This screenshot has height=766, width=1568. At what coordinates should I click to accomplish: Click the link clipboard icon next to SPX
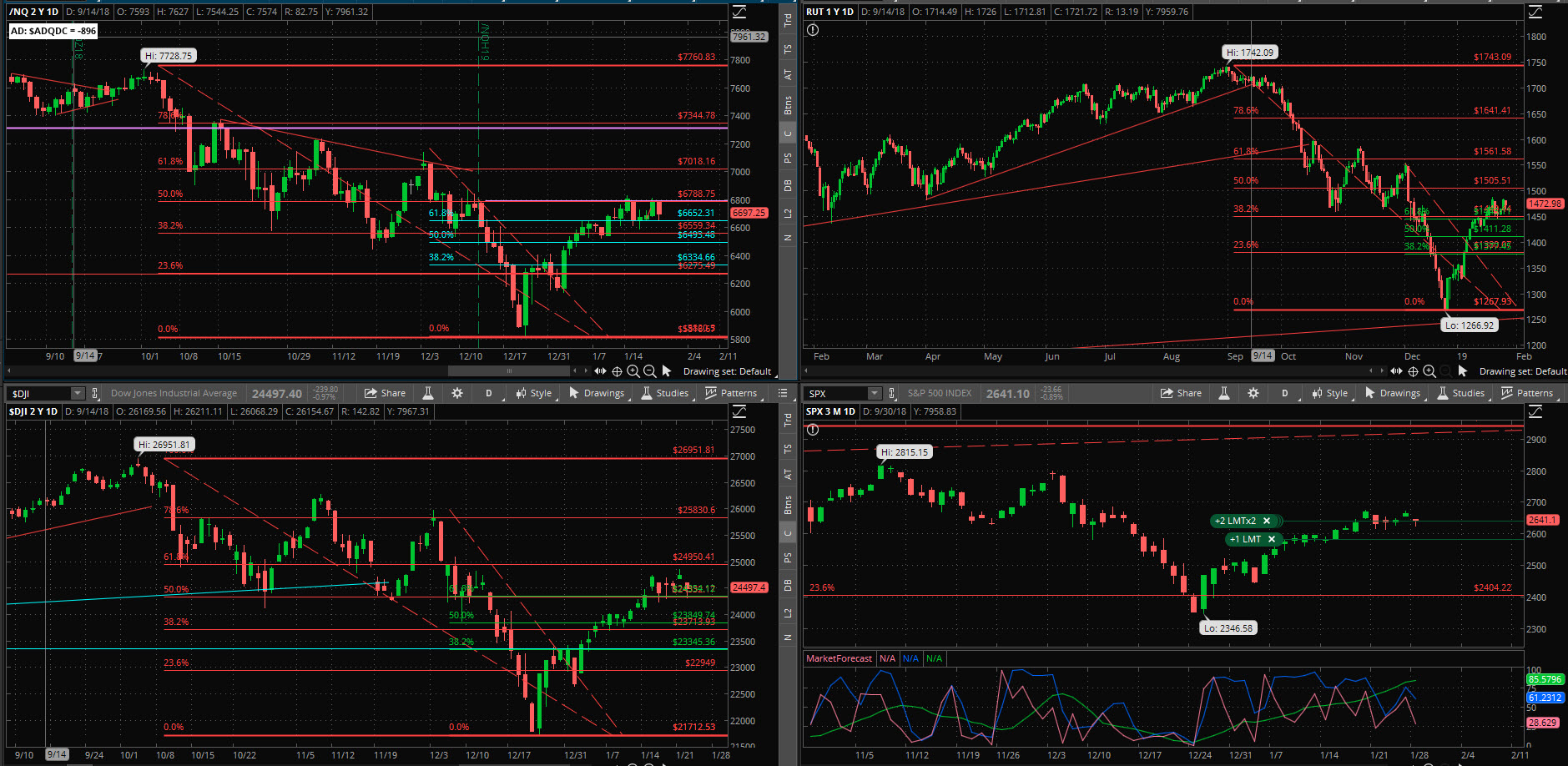(x=891, y=393)
